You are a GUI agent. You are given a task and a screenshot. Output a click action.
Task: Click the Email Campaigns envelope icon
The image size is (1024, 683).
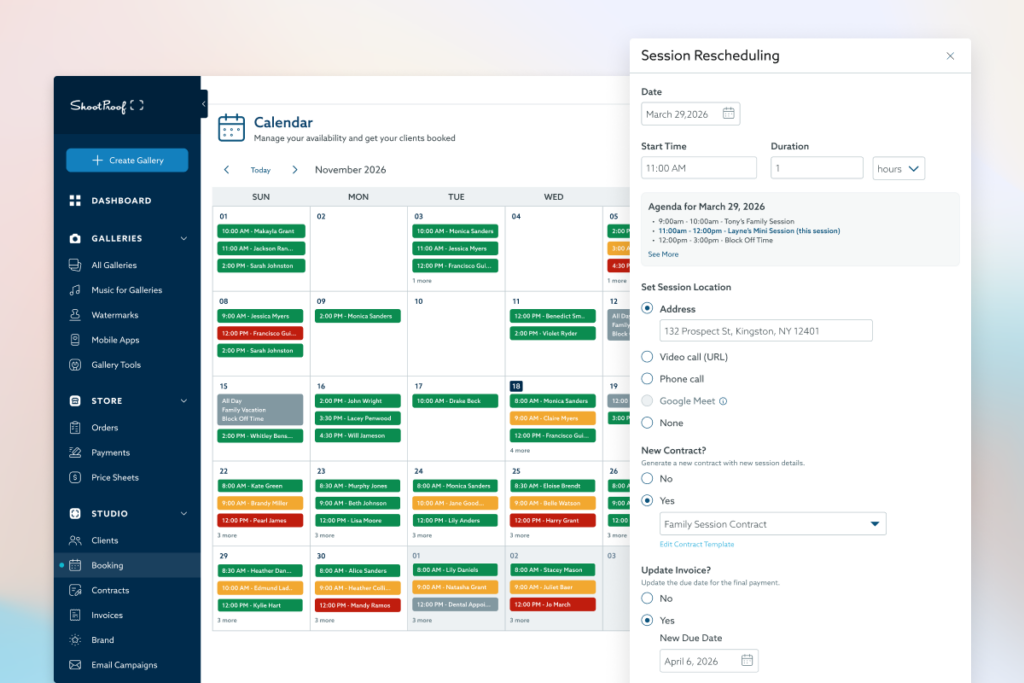[x=76, y=665]
